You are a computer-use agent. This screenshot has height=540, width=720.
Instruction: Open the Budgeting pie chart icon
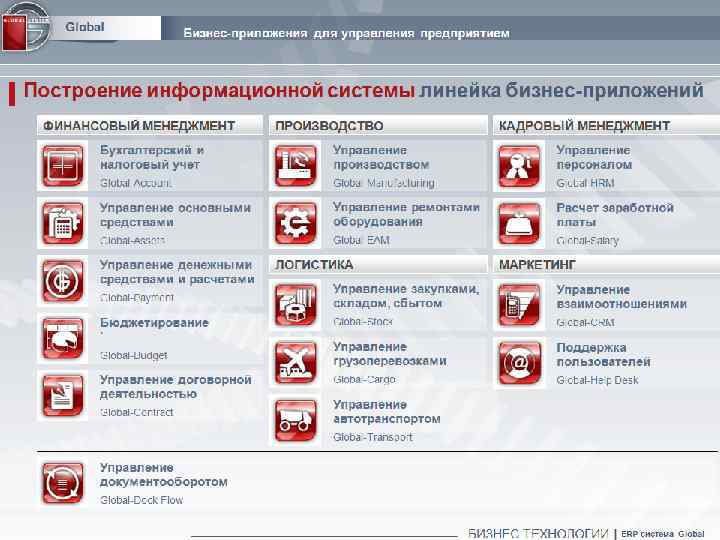[x=62, y=338]
